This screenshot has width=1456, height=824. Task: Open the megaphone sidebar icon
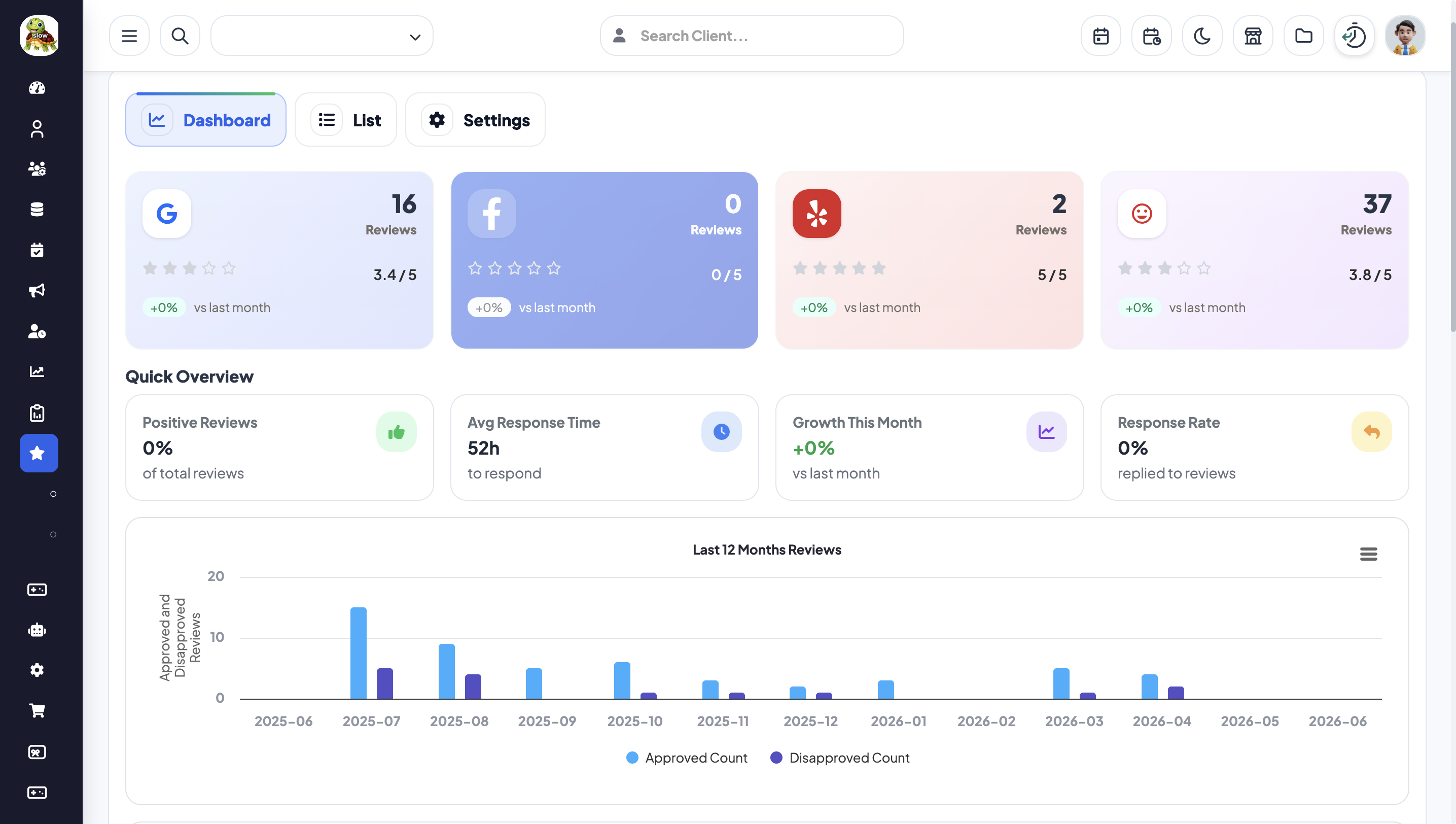38,290
